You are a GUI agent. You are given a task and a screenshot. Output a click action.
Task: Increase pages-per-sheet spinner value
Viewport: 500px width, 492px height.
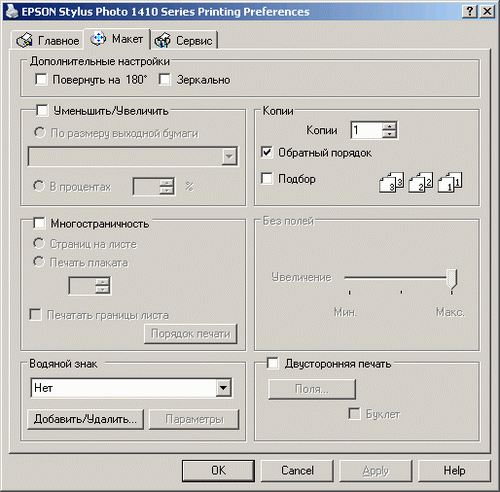pyautogui.click(x=102, y=282)
